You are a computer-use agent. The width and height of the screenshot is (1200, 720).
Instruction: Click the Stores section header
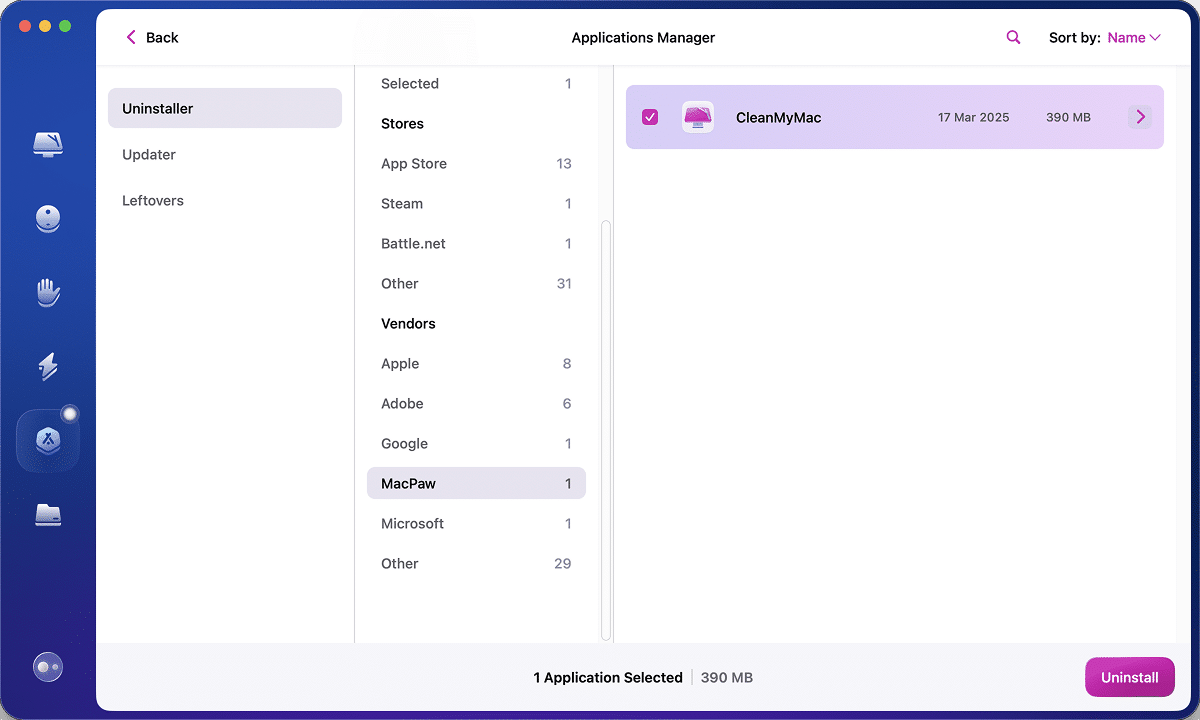402,124
